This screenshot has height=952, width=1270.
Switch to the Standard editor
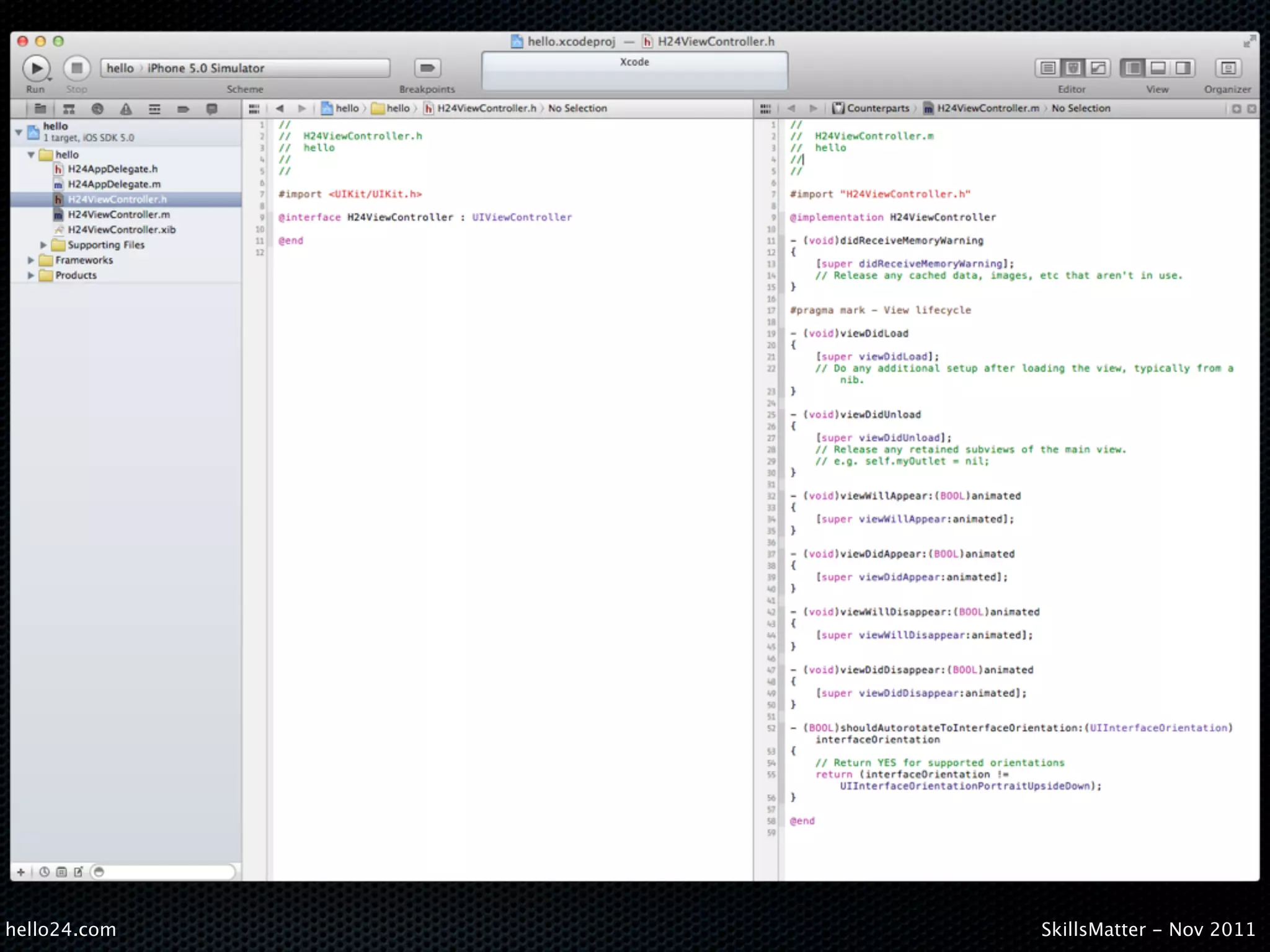(x=1048, y=68)
